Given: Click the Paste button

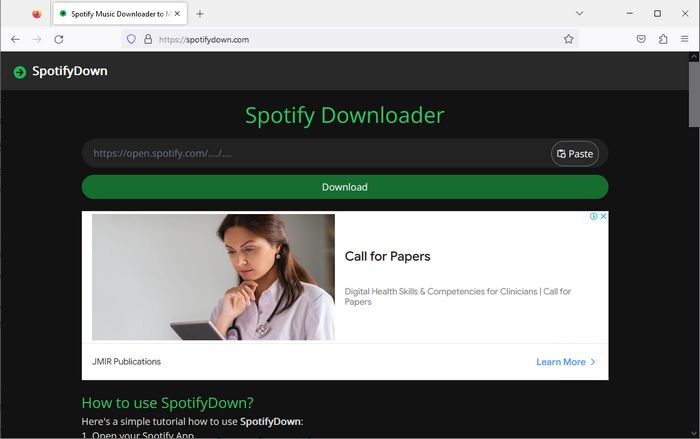Looking at the screenshot, I should pos(575,154).
